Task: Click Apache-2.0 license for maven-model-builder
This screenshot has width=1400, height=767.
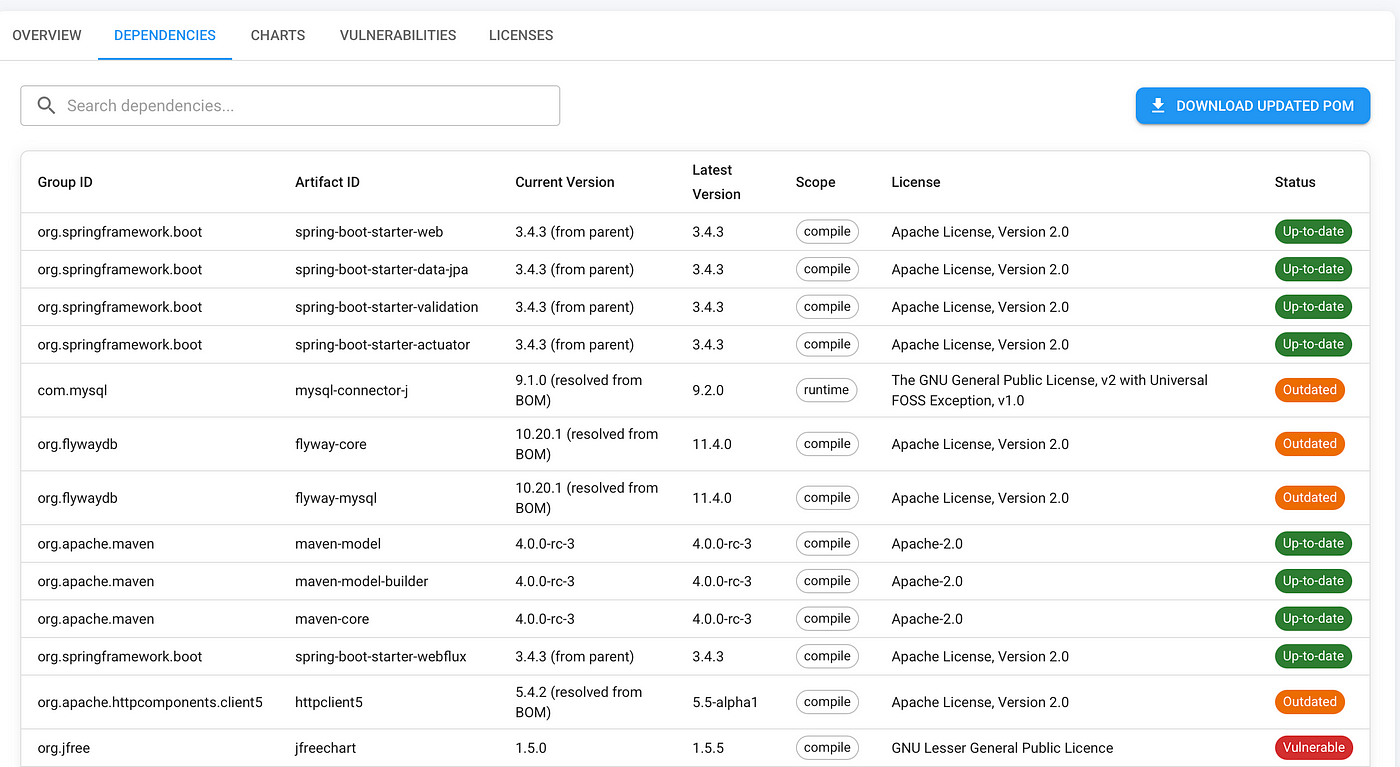Action: [x=927, y=581]
